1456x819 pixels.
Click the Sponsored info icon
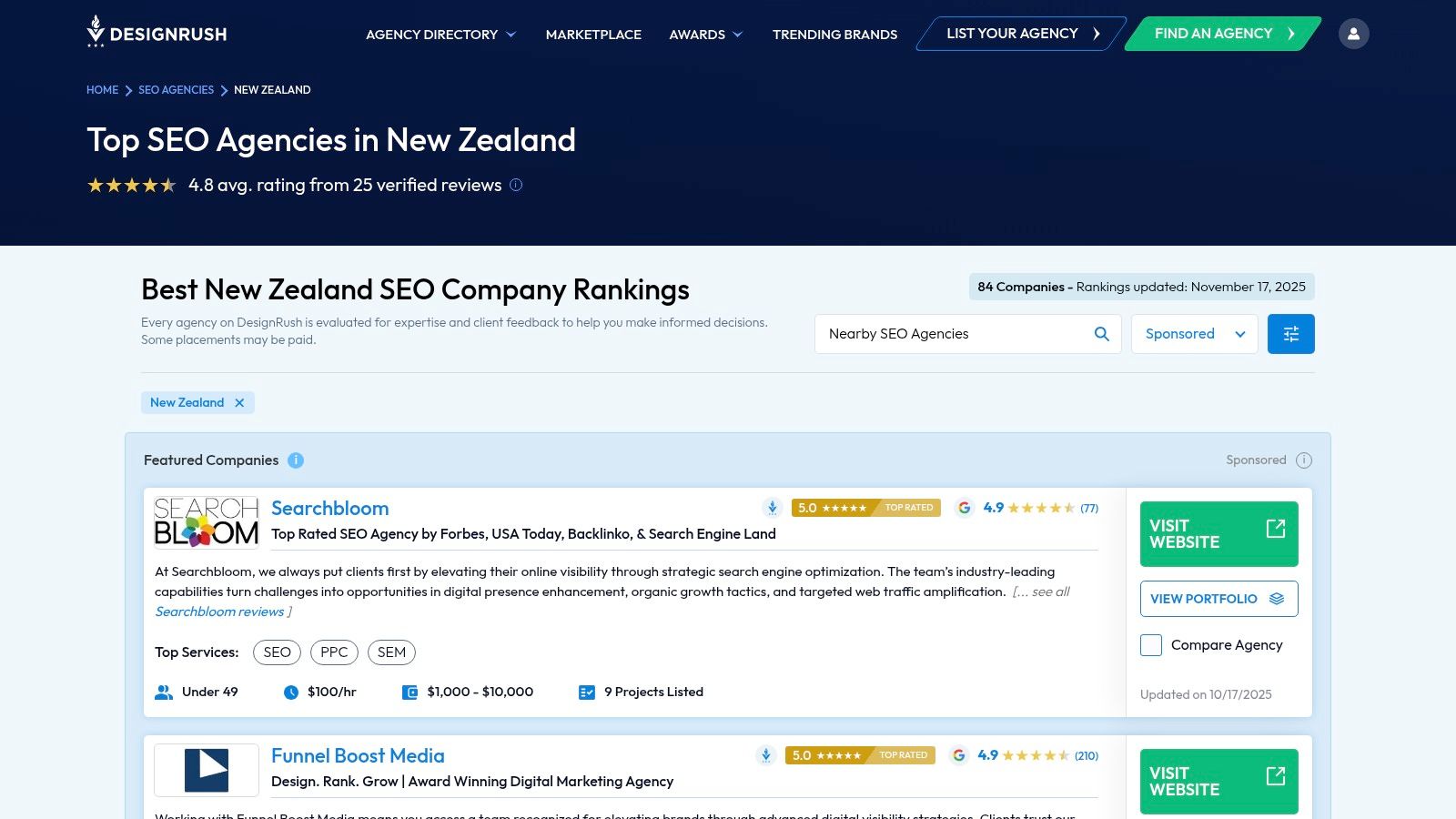(1303, 460)
